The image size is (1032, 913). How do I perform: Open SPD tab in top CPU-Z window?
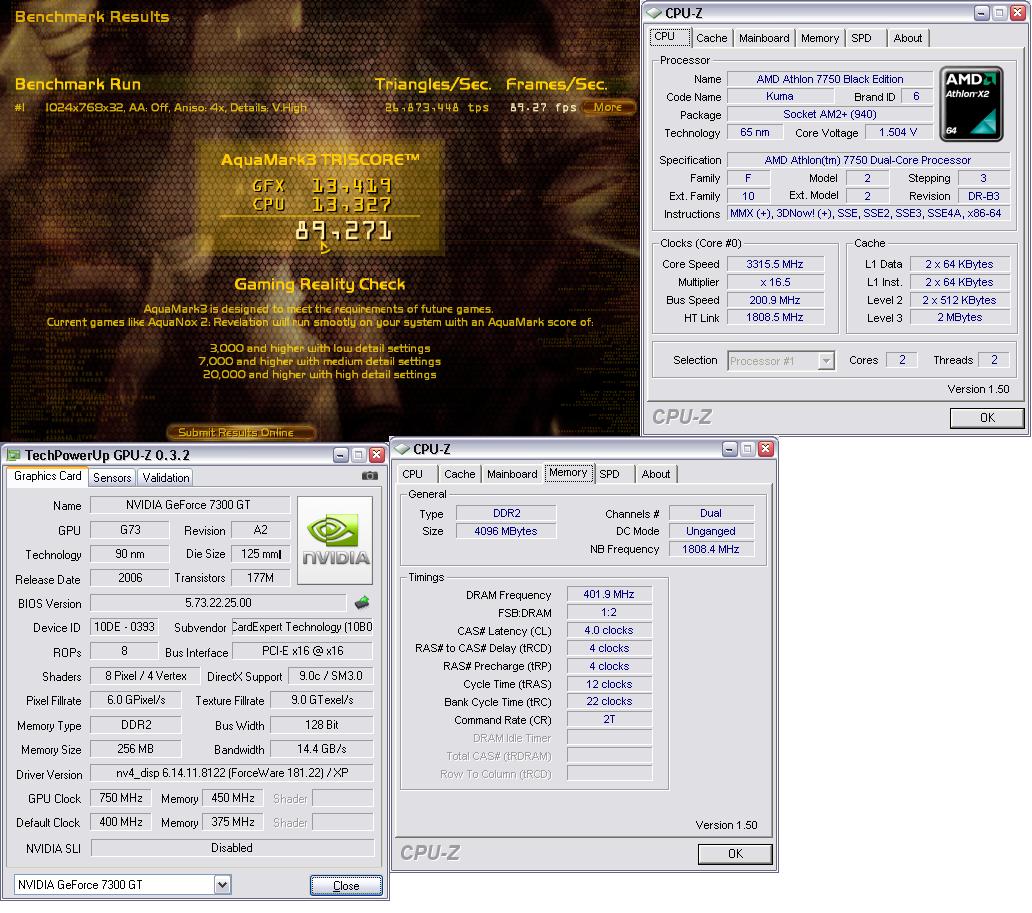[x=861, y=38]
